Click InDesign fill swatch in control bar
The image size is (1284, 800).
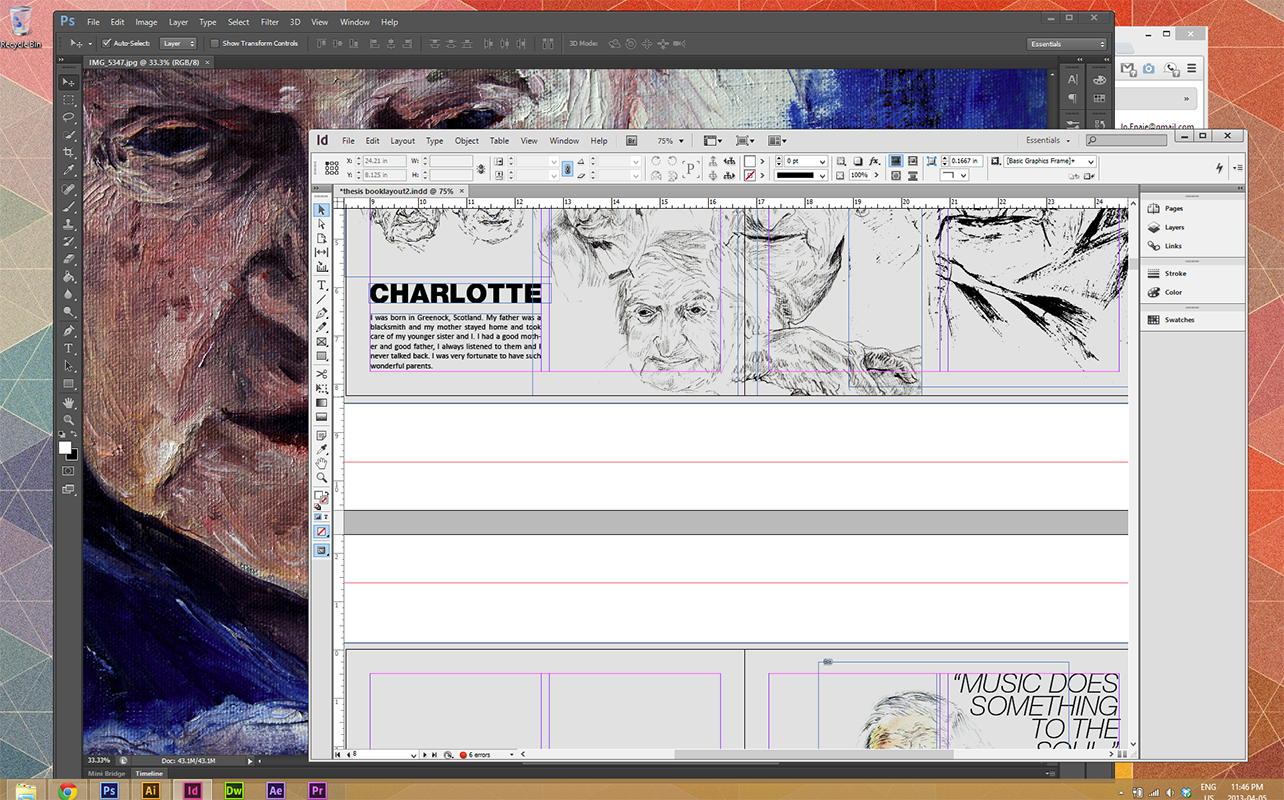point(750,161)
